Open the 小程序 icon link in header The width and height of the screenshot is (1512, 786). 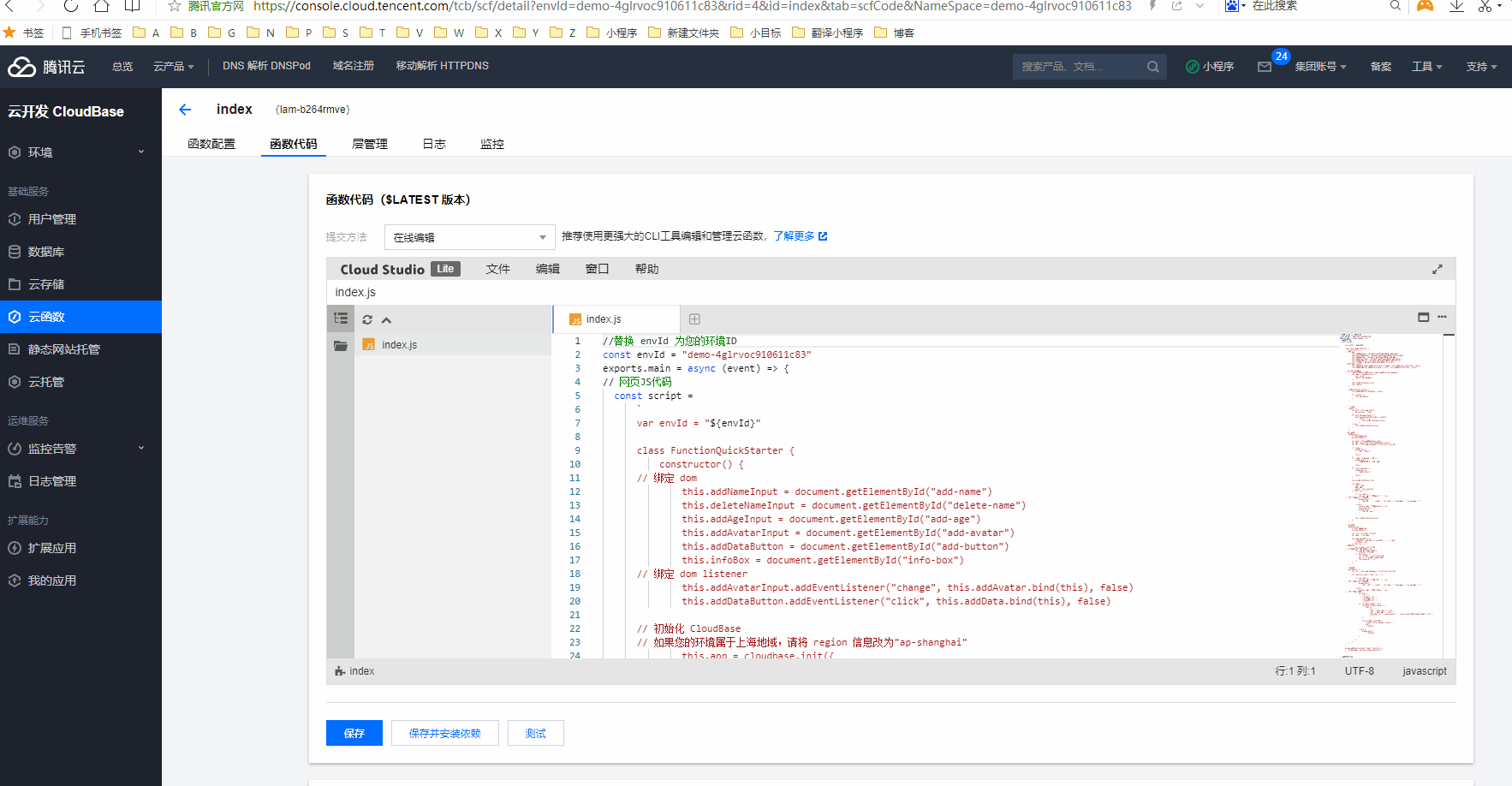click(1209, 67)
